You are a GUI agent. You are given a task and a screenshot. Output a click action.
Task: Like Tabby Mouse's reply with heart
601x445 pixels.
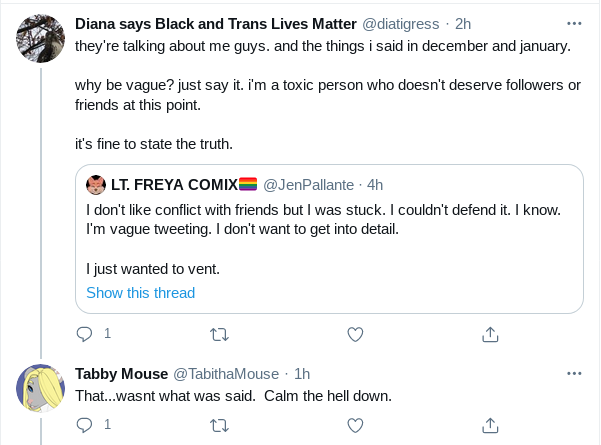click(x=355, y=425)
